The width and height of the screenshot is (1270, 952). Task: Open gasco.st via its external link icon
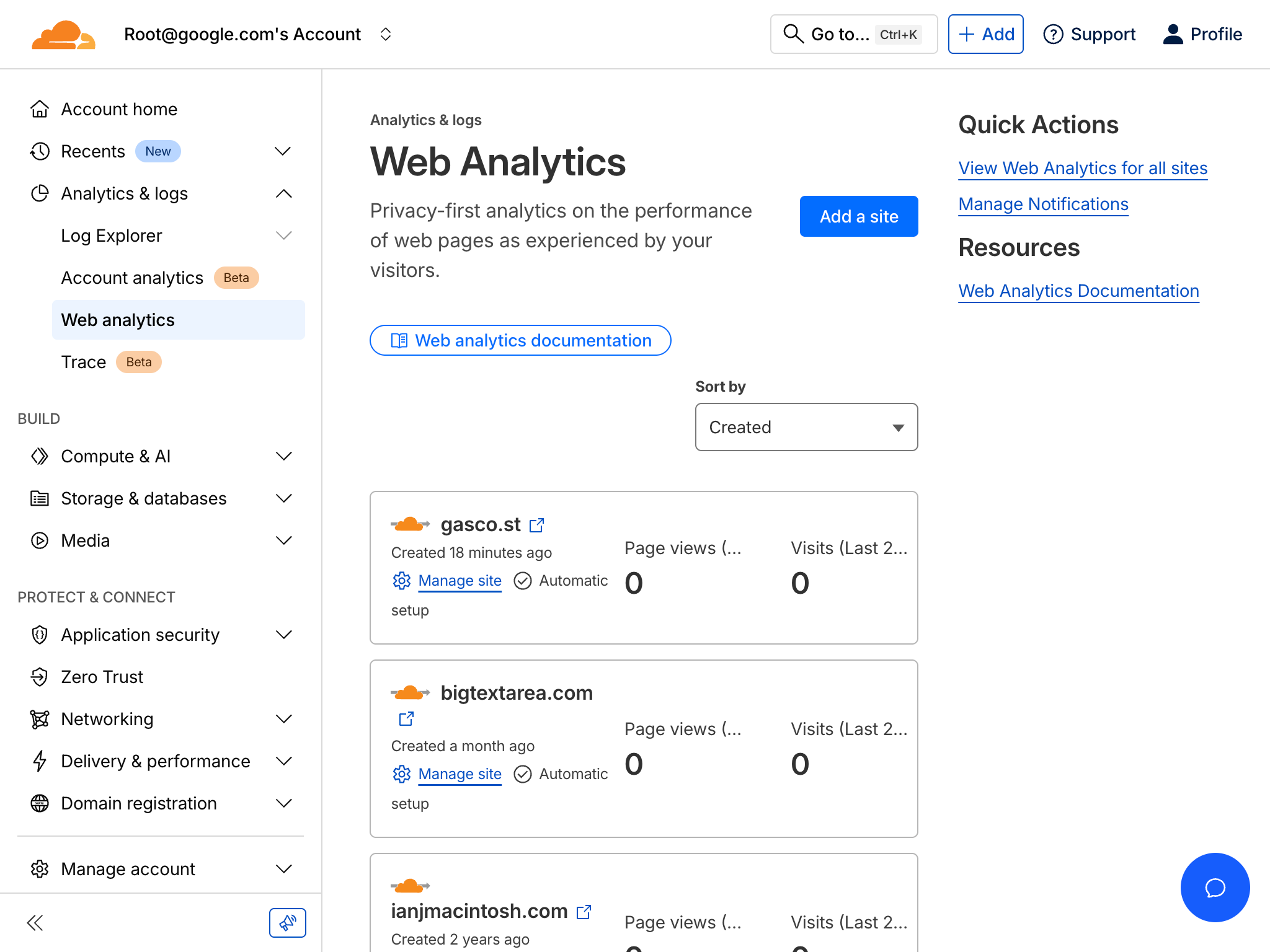536,524
